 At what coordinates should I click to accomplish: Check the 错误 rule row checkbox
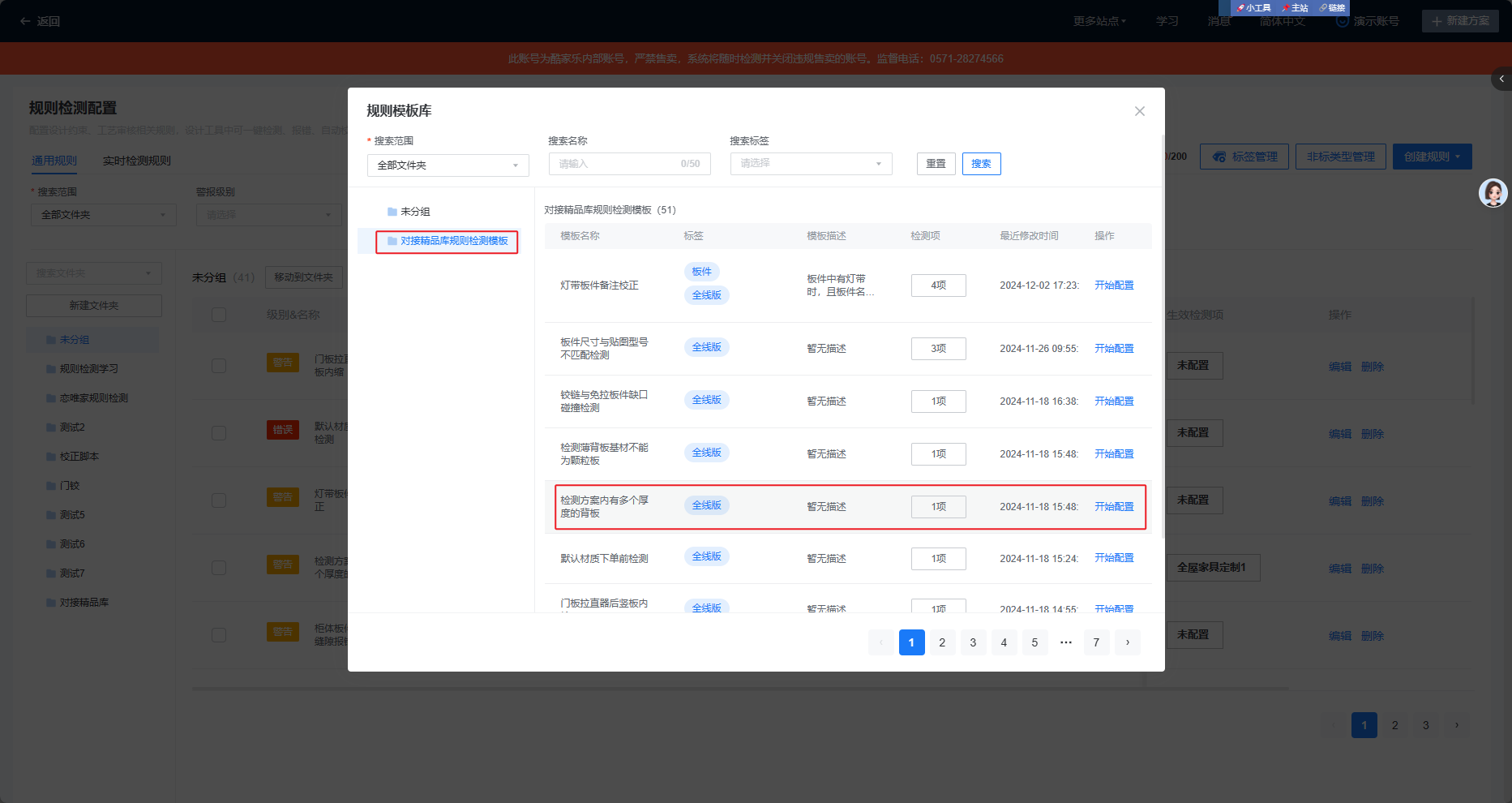point(219,433)
